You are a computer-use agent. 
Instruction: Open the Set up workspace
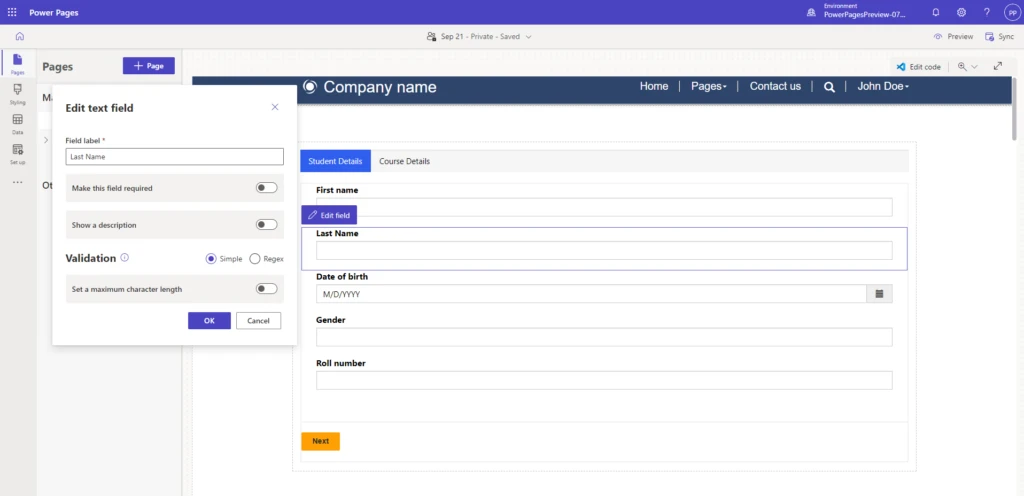(18, 153)
